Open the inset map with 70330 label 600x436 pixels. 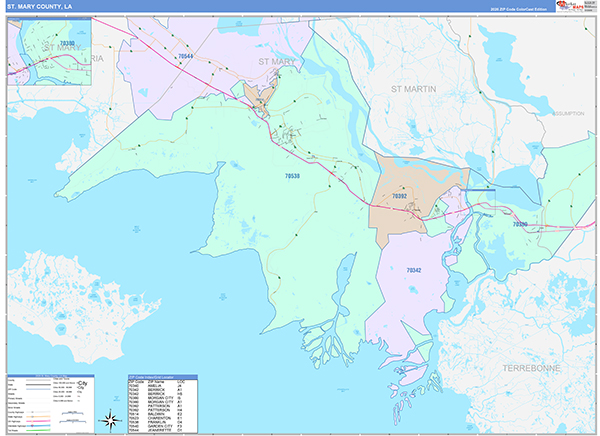click(x=49, y=53)
